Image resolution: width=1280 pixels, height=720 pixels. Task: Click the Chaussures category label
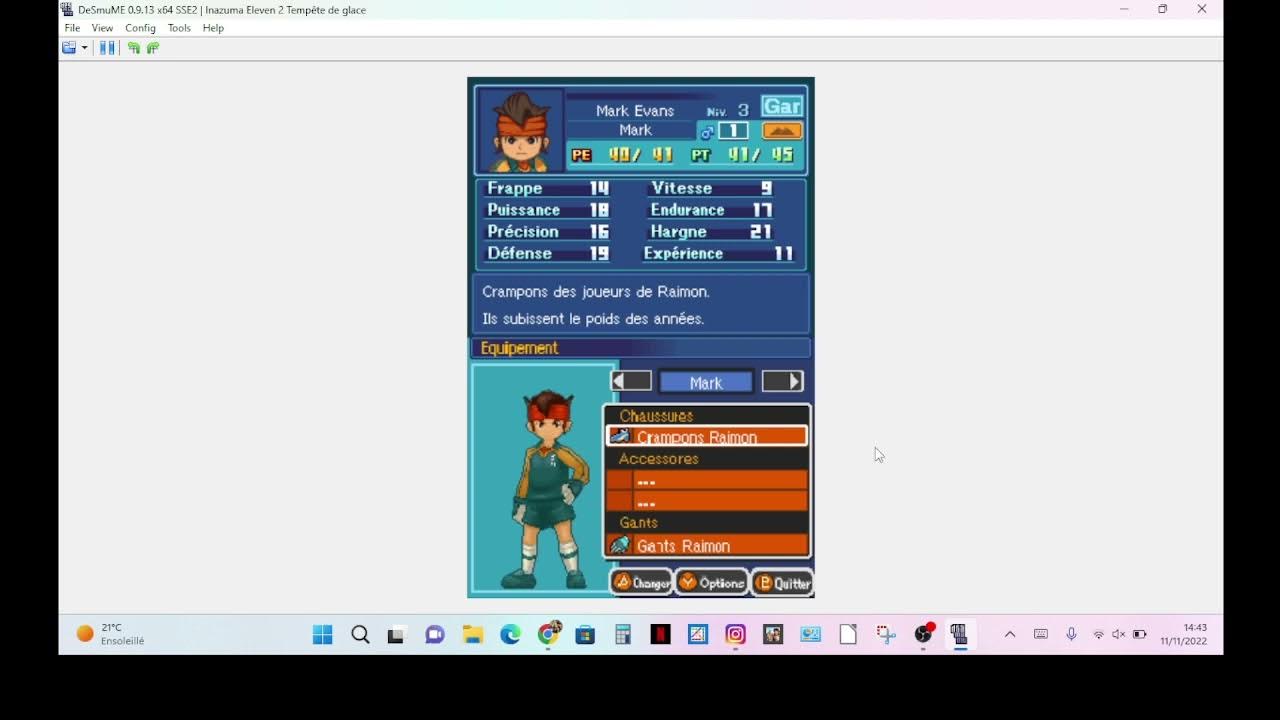pos(656,415)
